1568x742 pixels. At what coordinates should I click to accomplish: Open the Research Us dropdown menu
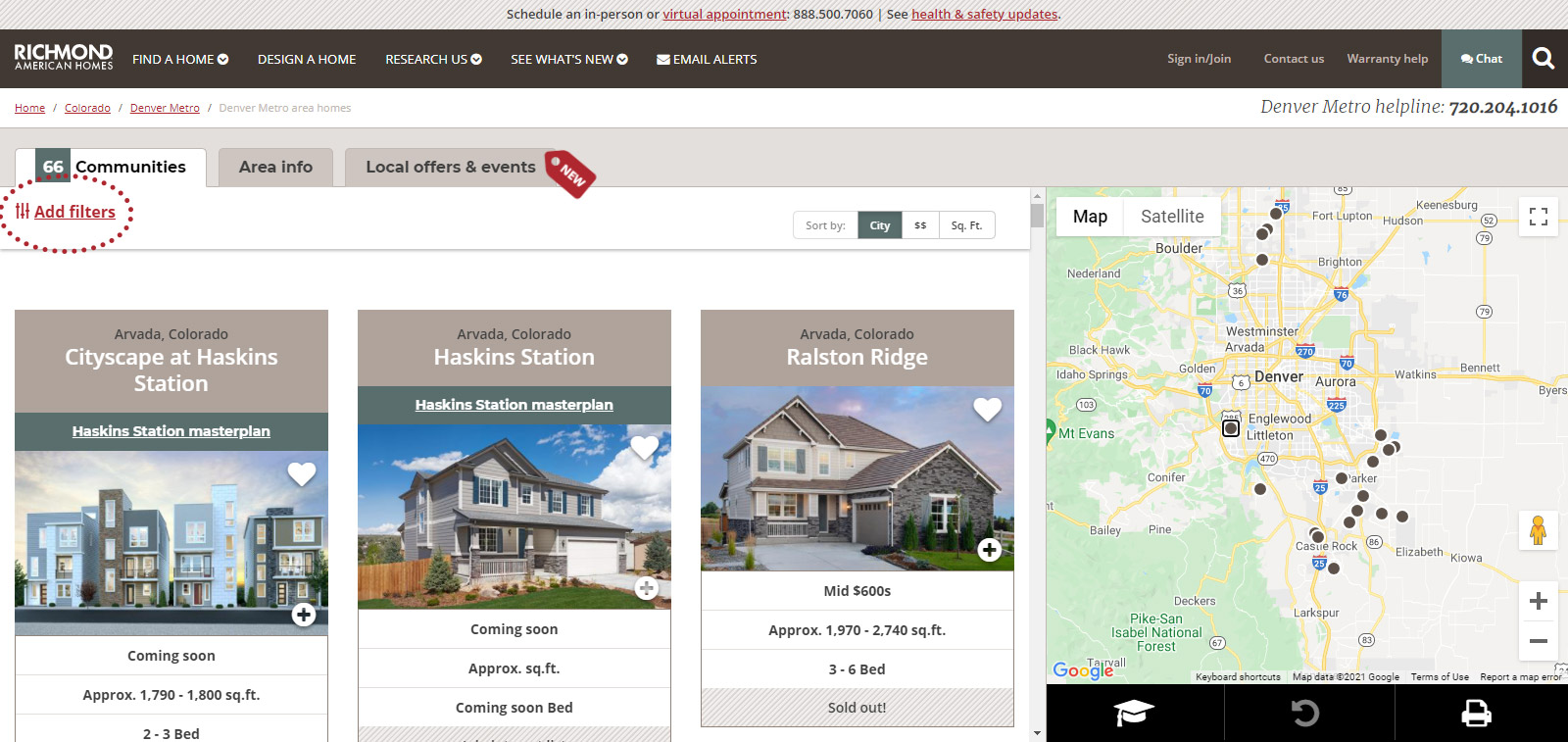[x=433, y=59]
